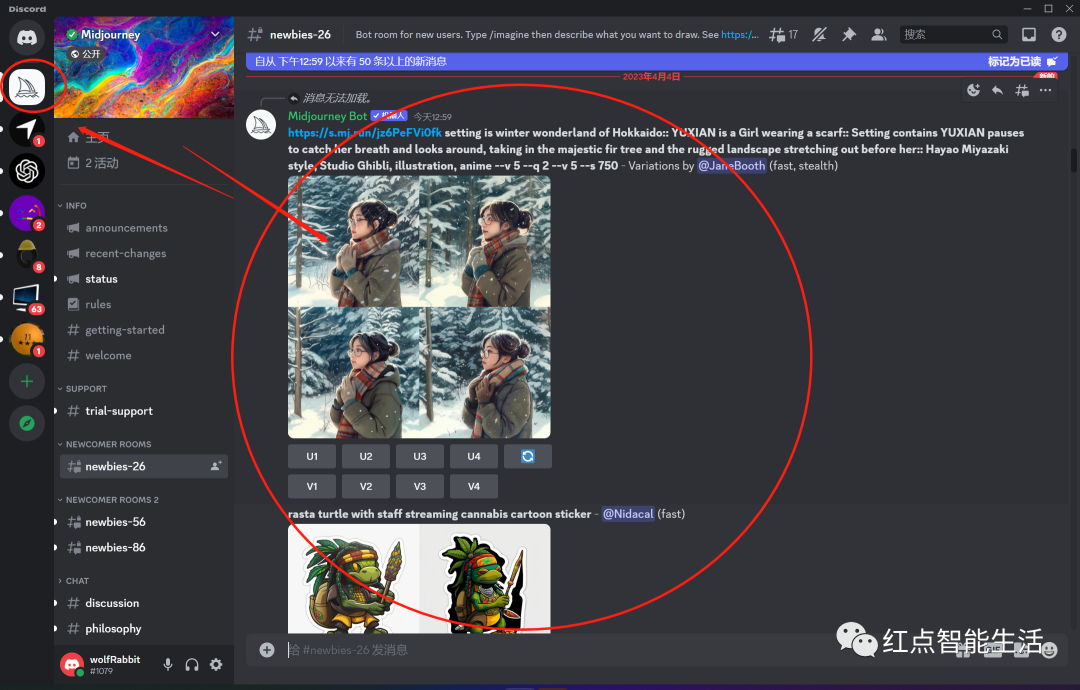The image size is (1080, 690).
Task: Upscale the first image with U1
Action: pos(312,456)
